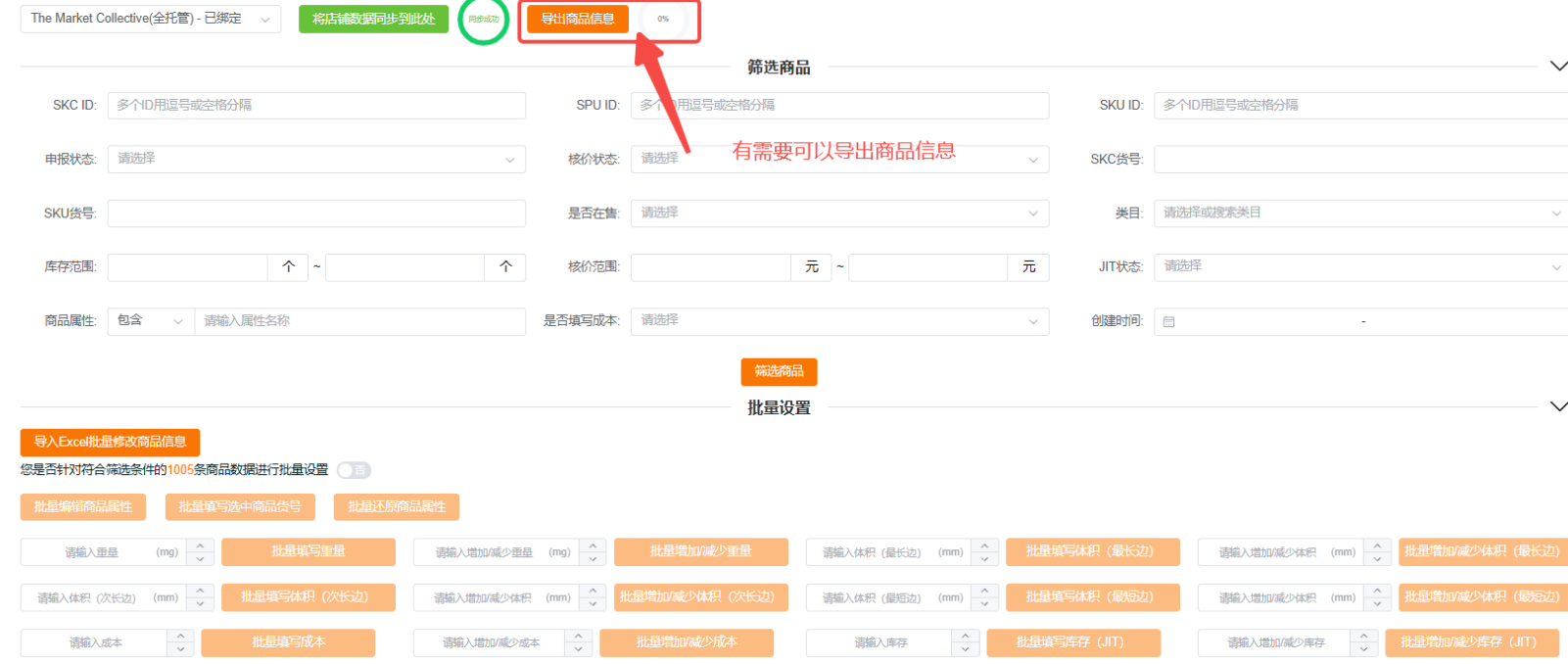Screen dimensions: 1568x664
Task: Increase 请输入重量 with up stepper arrow
Action: pyautogui.click(x=200, y=545)
